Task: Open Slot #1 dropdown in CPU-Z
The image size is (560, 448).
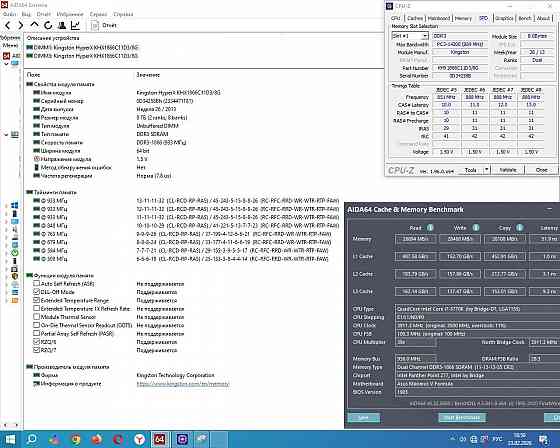Action: click(425, 36)
